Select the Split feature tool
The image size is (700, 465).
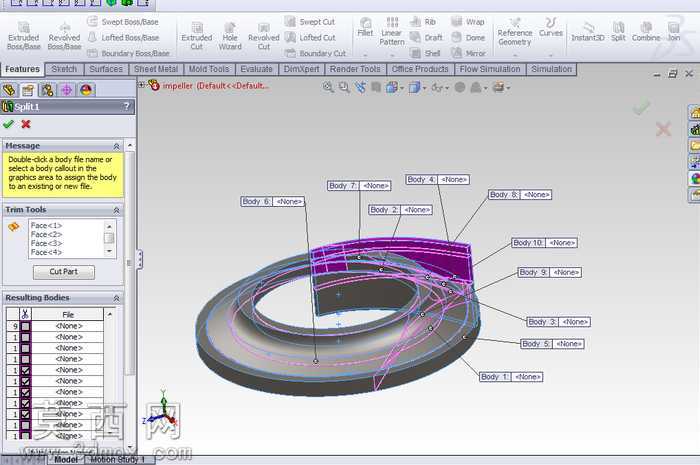[x=618, y=31]
